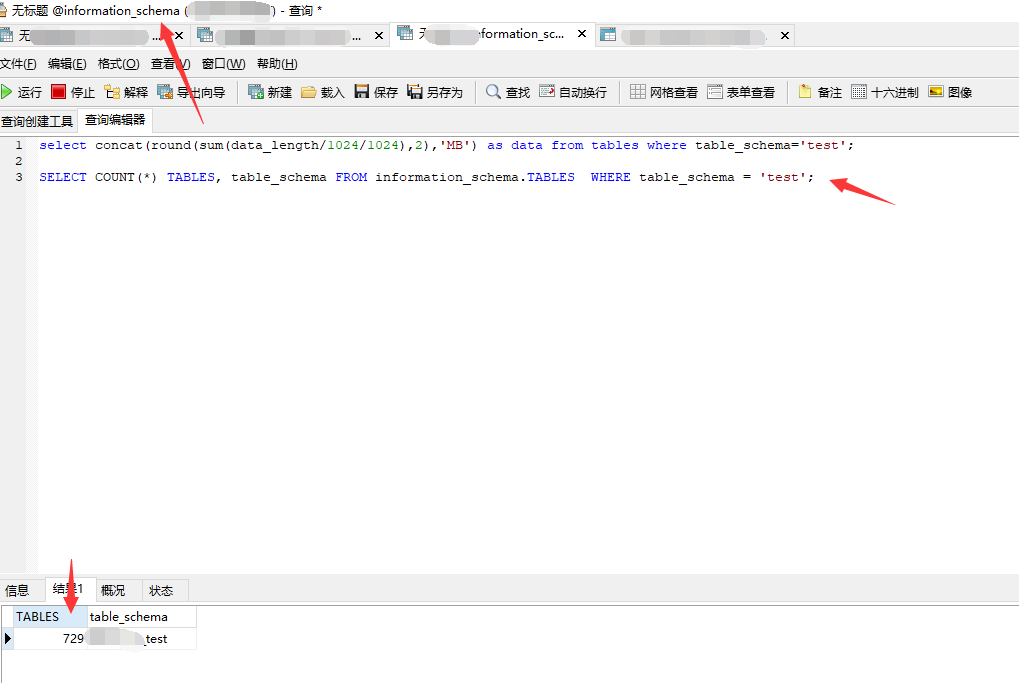
Task: Open the 查找 search tool
Action: point(508,92)
